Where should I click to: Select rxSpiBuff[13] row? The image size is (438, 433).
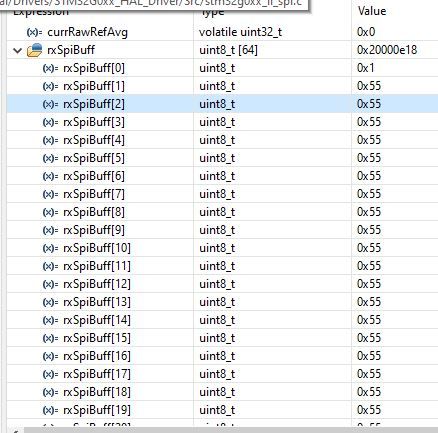coord(222,302)
